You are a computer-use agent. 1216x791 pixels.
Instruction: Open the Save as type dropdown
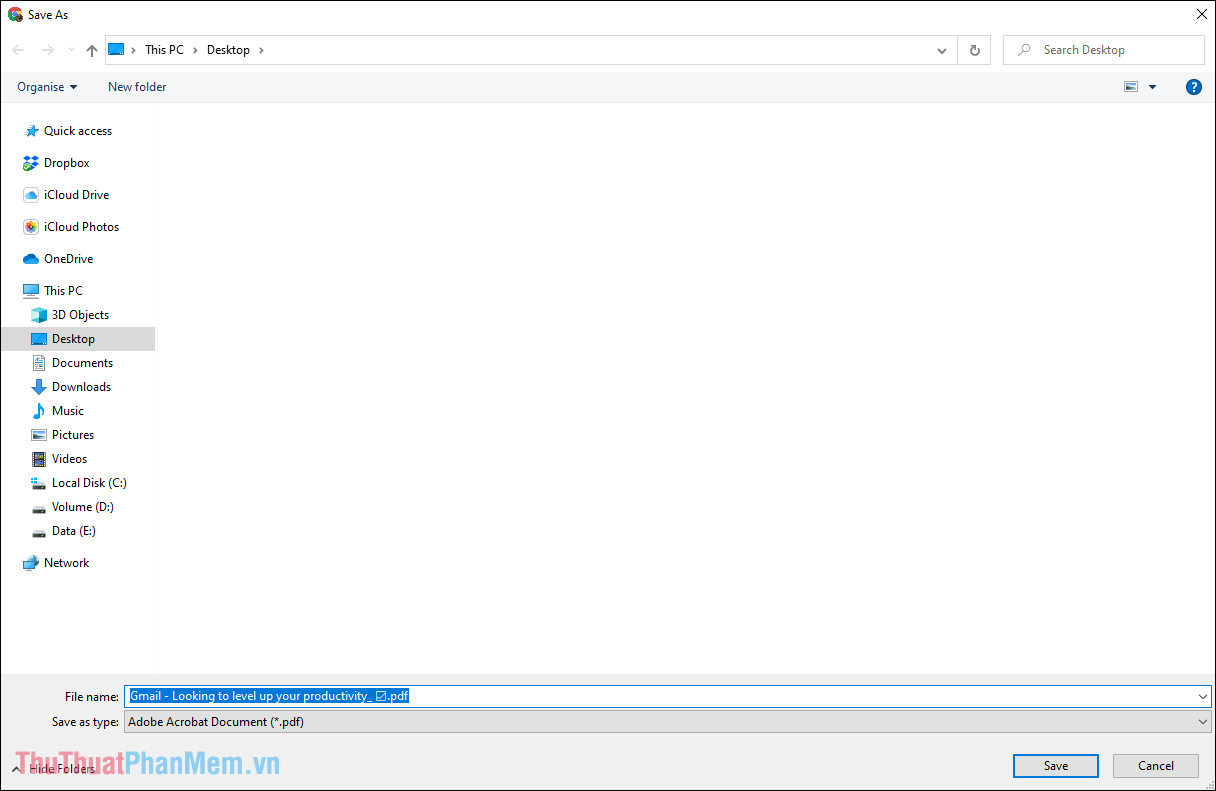667,721
